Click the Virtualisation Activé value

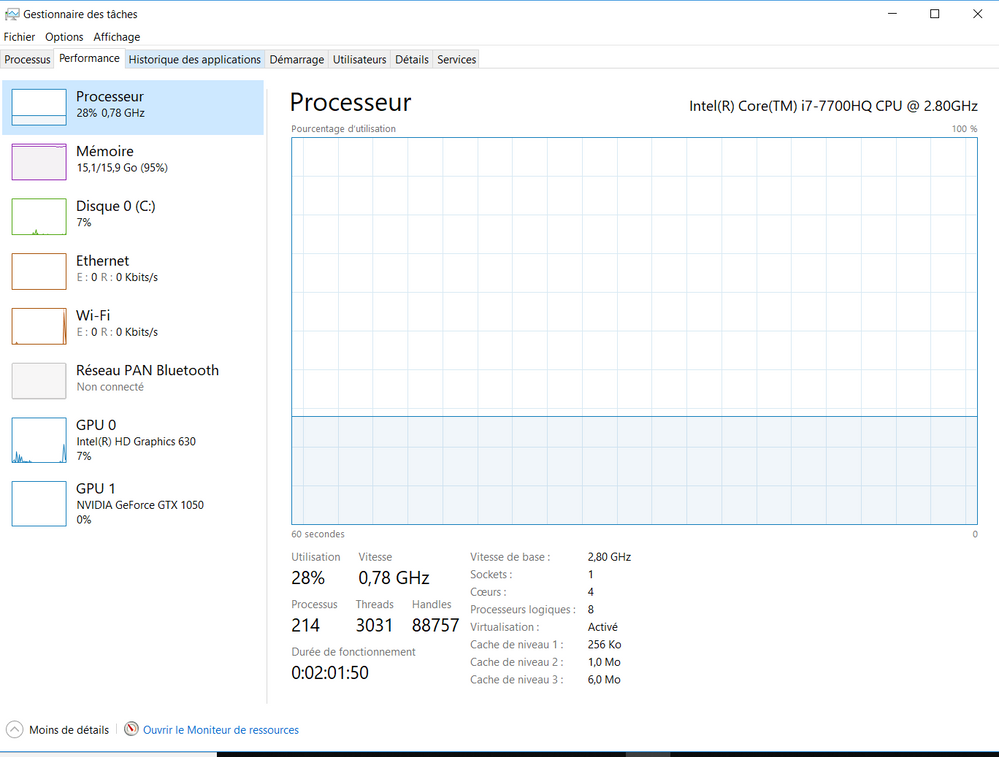point(602,627)
